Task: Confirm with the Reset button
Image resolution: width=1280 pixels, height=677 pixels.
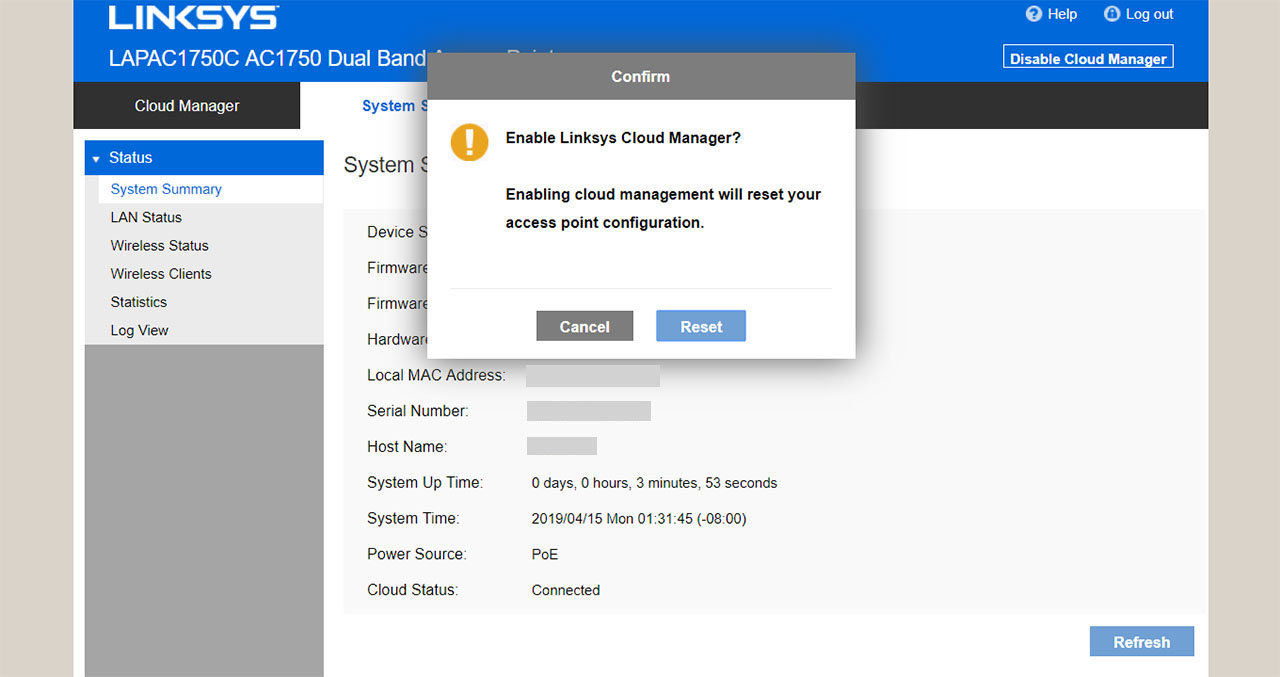Action: tap(701, 326)
